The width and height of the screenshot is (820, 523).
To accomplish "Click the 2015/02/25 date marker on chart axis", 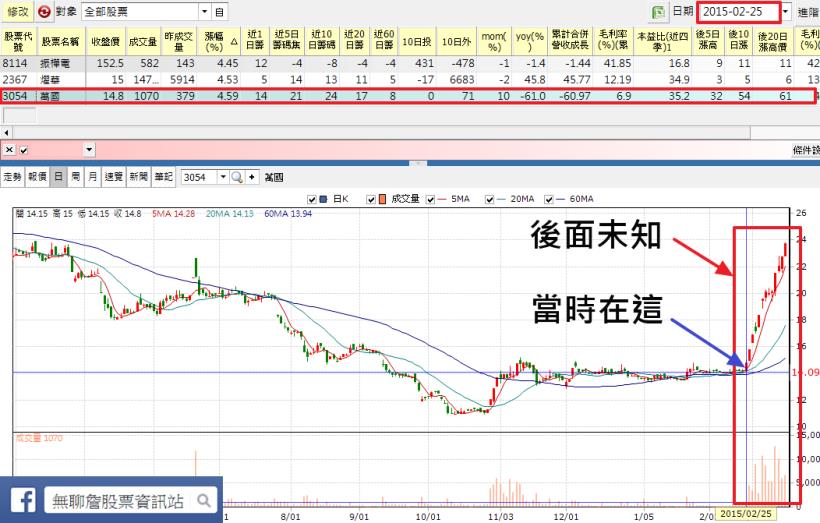I will point(746,513).
